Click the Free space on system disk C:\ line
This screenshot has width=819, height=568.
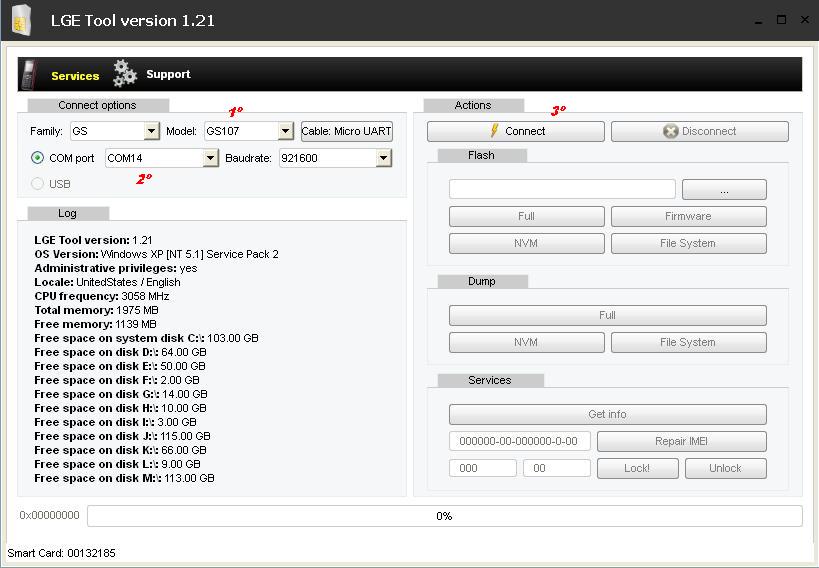tap(146, 339)
